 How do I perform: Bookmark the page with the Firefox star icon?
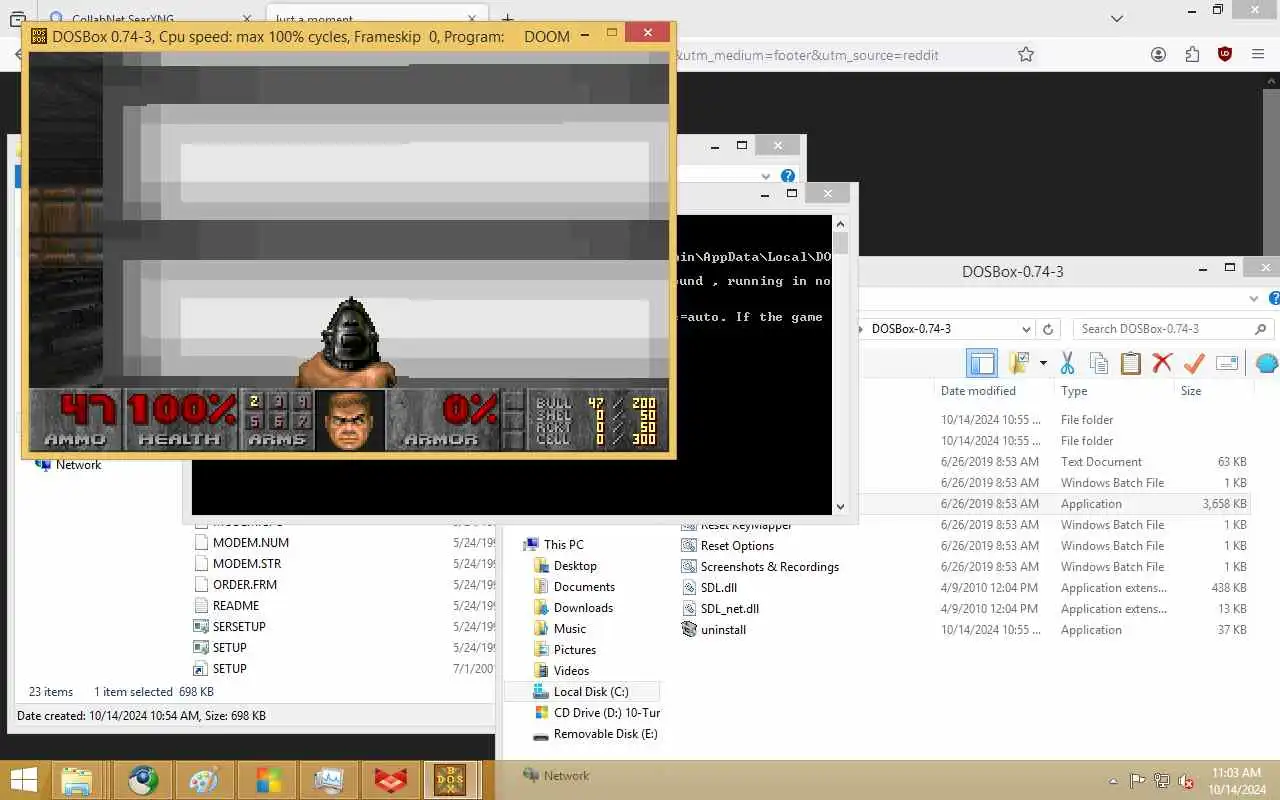pos(1026,55)
